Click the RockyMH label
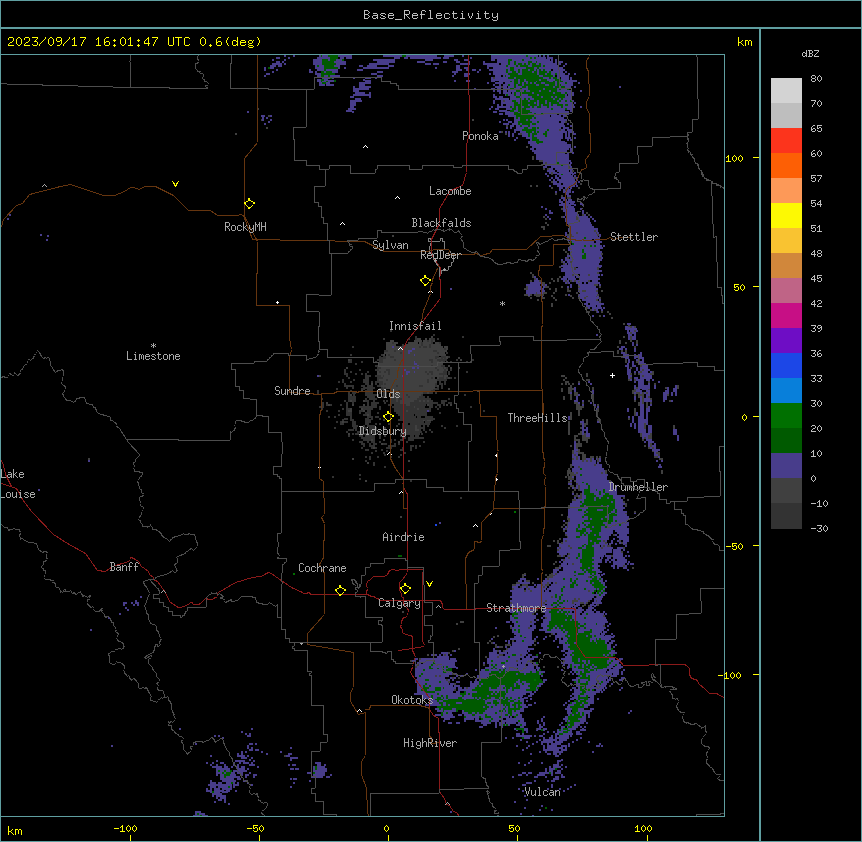The image size is (862, 842). pyautogui.click(x=245, y=227)
